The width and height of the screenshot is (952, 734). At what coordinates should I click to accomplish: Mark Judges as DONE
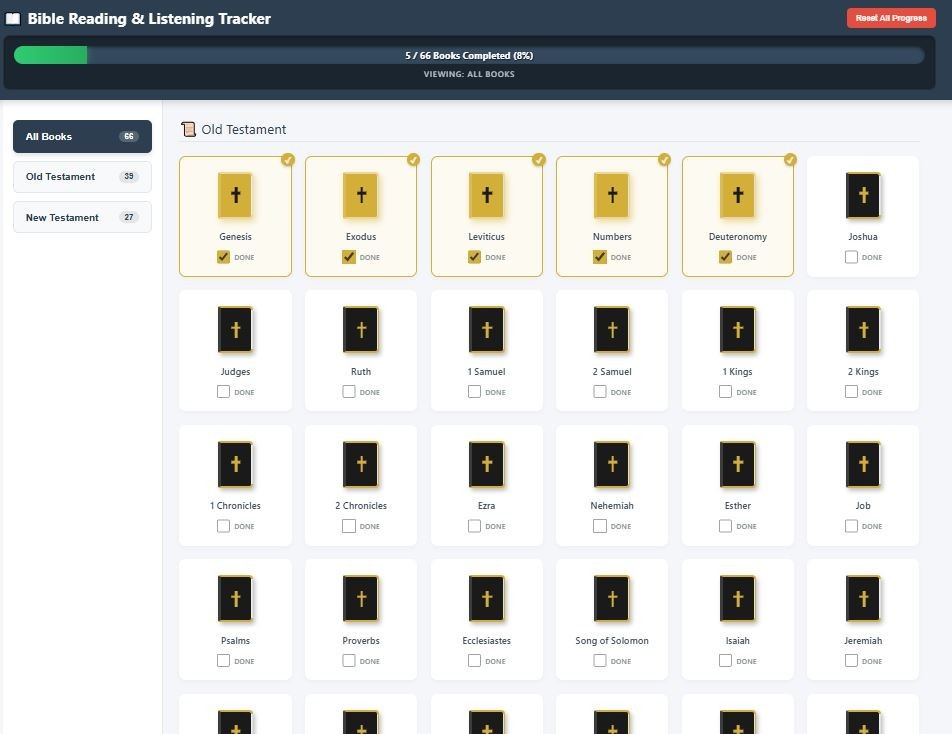point(223,392)
